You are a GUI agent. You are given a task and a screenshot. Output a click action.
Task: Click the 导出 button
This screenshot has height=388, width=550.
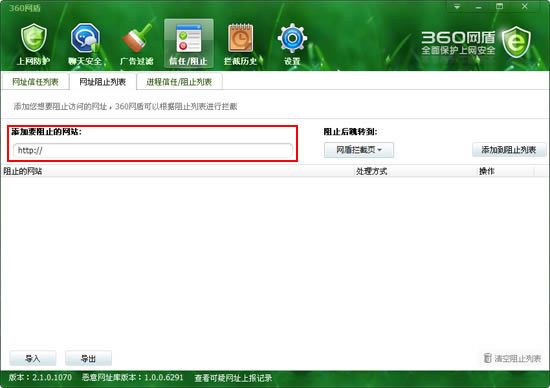[88, 358]
